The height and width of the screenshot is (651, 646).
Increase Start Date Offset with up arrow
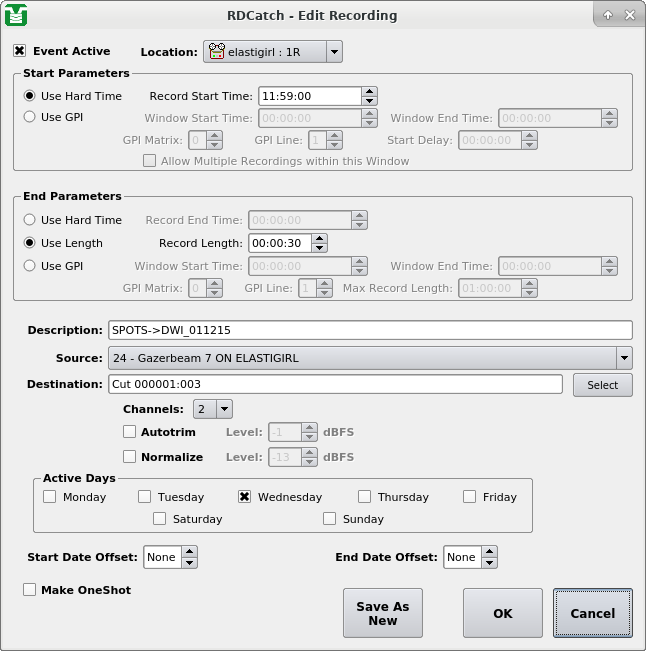point(190,552)
